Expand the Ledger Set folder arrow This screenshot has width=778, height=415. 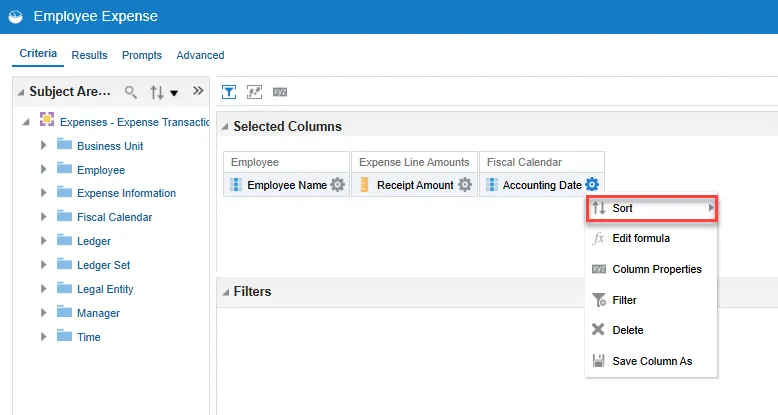44,264
